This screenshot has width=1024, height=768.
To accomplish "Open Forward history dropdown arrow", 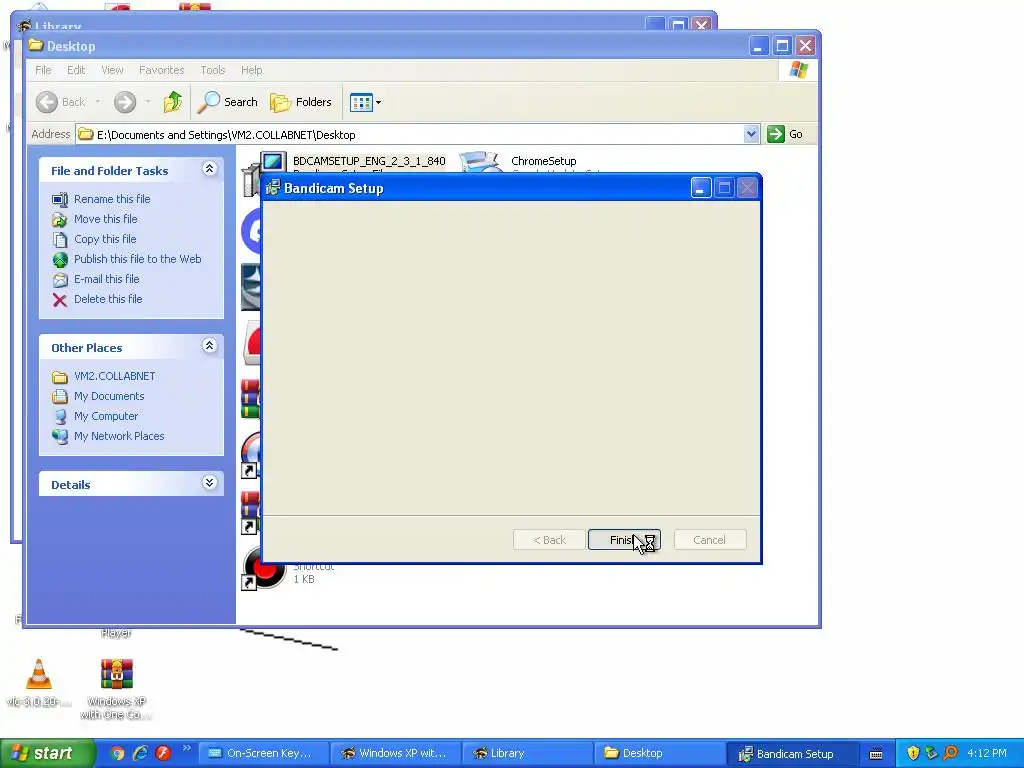I will (x=148, y=102).
